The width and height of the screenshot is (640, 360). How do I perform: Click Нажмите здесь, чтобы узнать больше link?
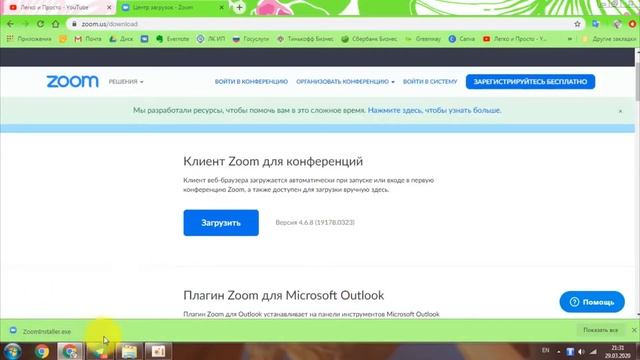434,111
